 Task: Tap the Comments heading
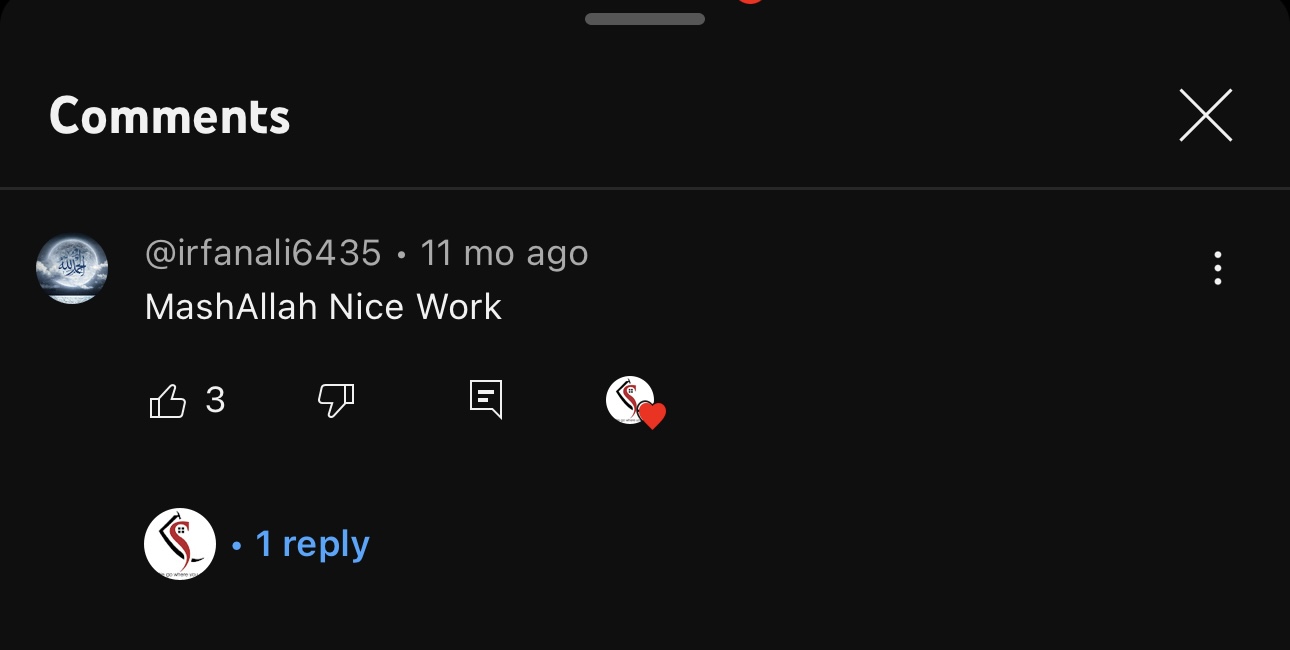(170, 116)
